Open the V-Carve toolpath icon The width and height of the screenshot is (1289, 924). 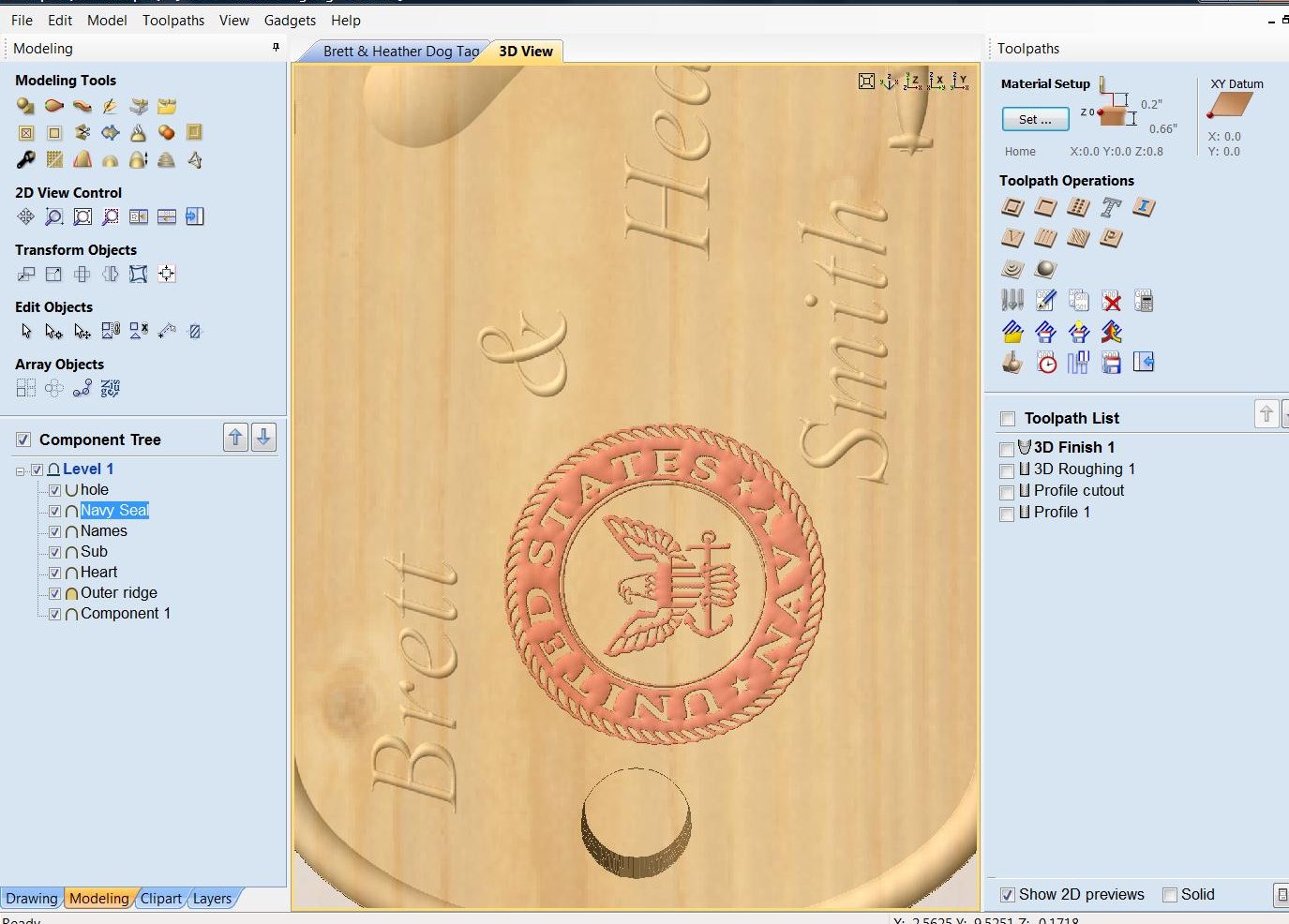coord(1012,238)
